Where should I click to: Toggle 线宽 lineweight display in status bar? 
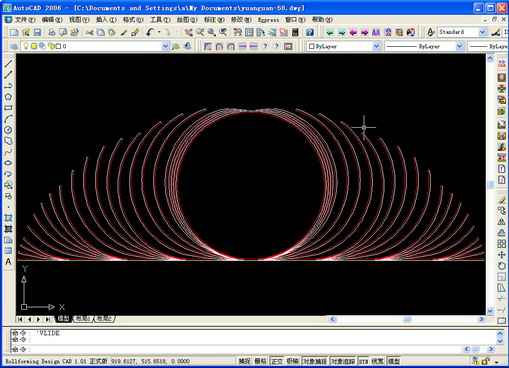click(x=378, y=361)
